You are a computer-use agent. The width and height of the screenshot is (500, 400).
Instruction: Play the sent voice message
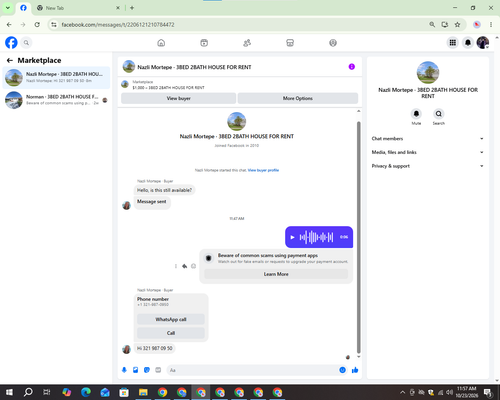(292, 237)
